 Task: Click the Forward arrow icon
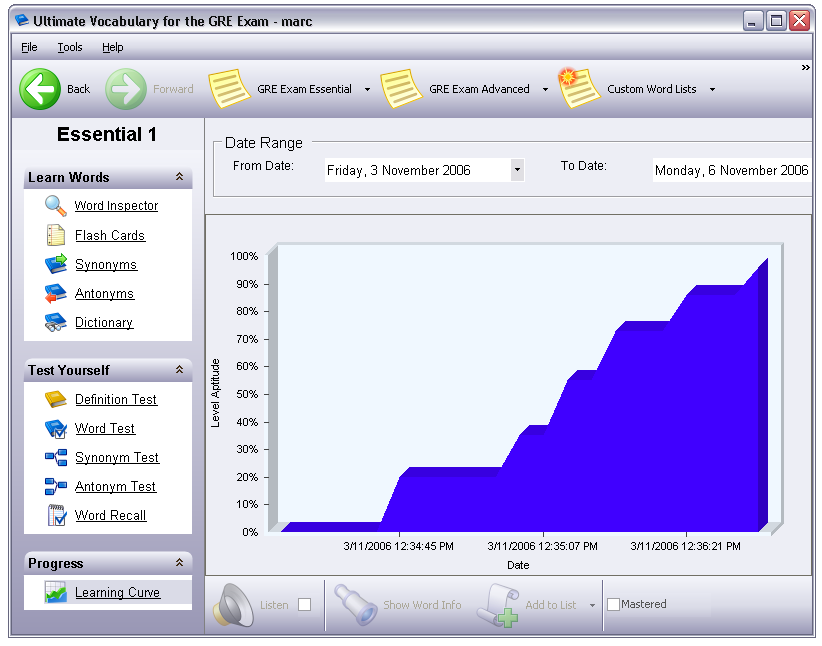(x=126, y=89)
